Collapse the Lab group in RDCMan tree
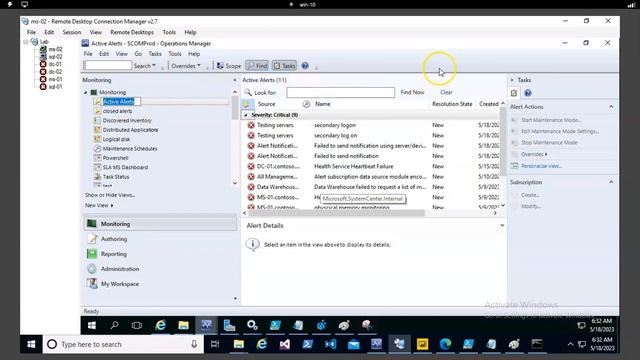The width and height of the screenshot is (640, 360). 26,42
